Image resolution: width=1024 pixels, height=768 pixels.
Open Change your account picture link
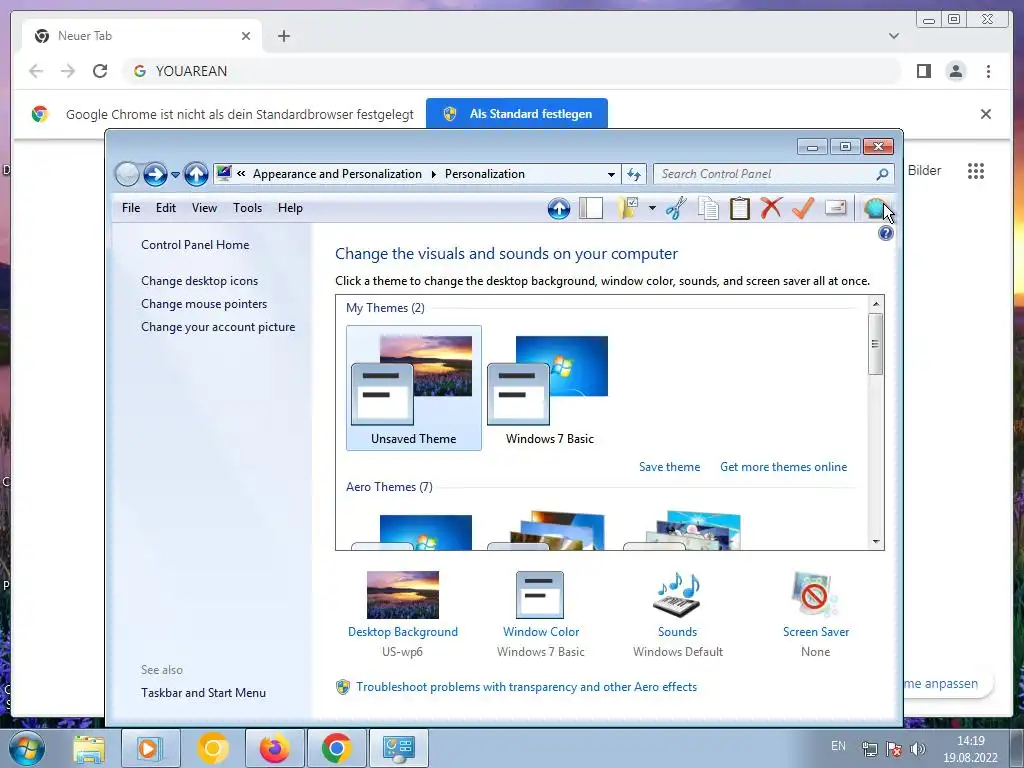[x=218, y=327]
